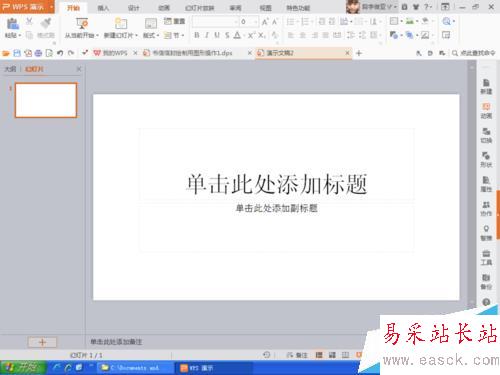Click the command search box
The width and height of the screenshot is (500, 375).
[473, 53]
